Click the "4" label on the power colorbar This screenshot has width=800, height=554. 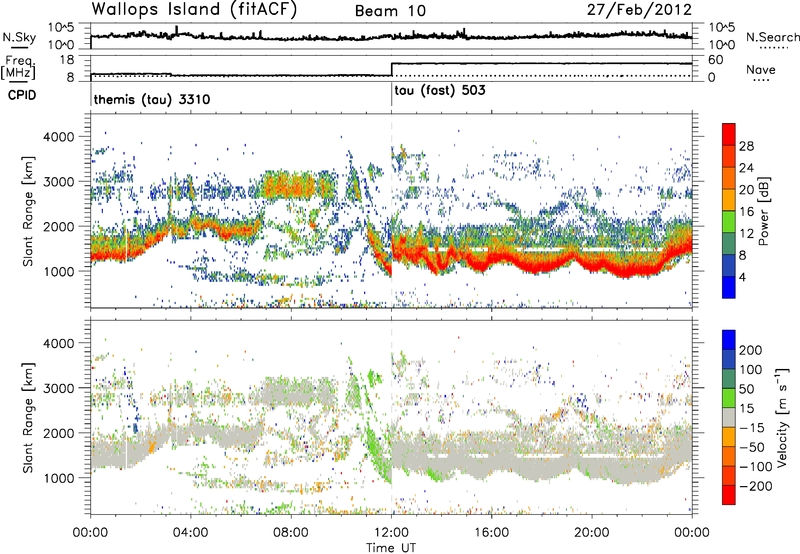tap(742, 277)
